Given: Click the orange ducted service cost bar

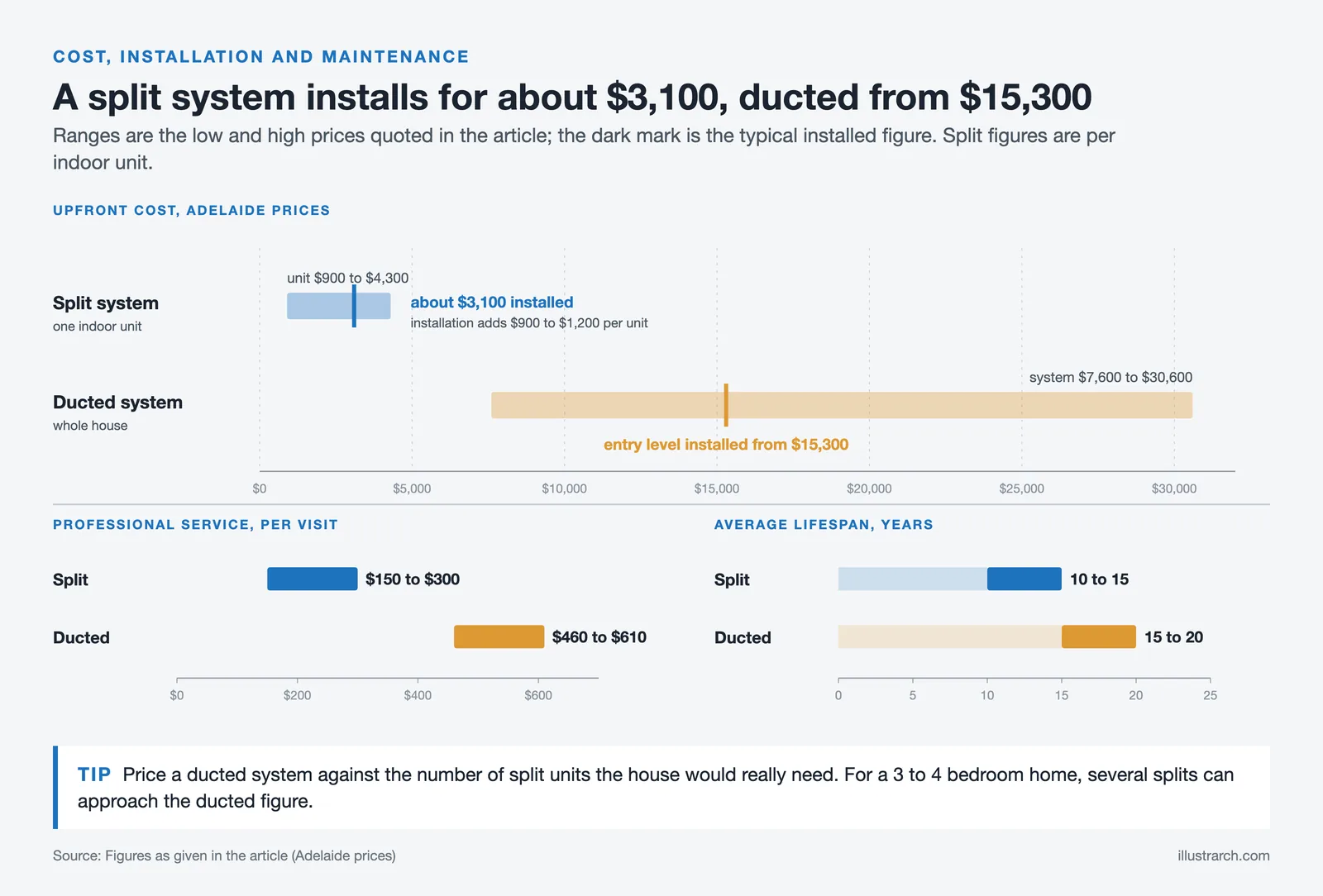Looking at the screenshot, I should coord(499,636).
